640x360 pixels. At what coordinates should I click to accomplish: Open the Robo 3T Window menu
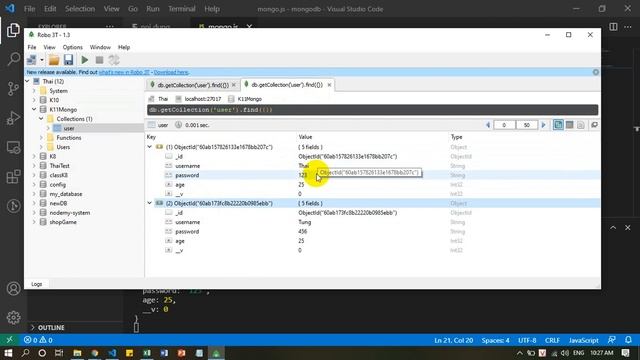tap(100, 47)
